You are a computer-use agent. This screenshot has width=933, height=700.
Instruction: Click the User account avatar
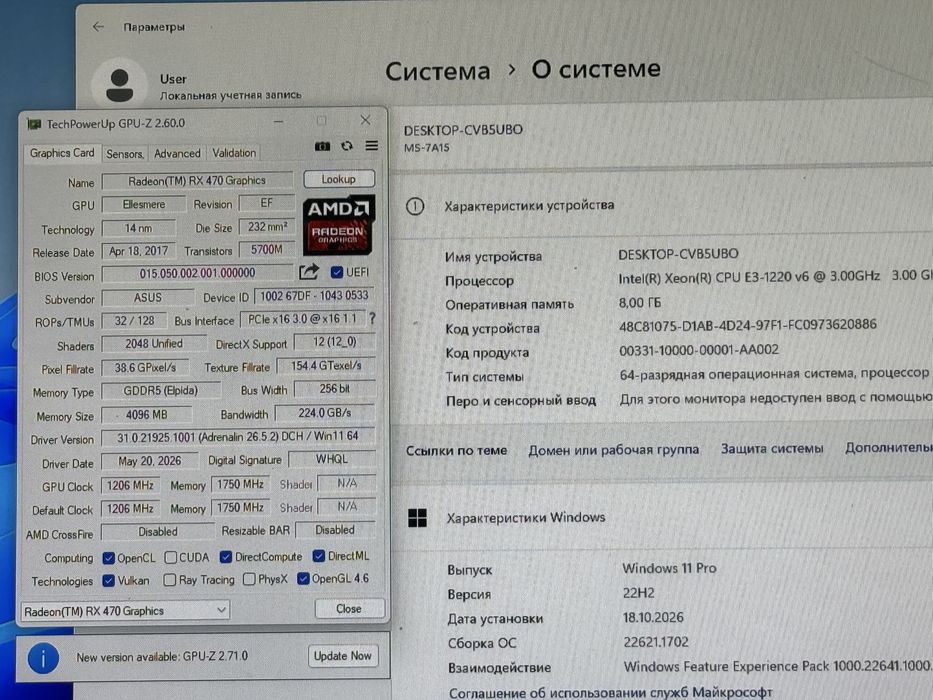tap(120, 85)
